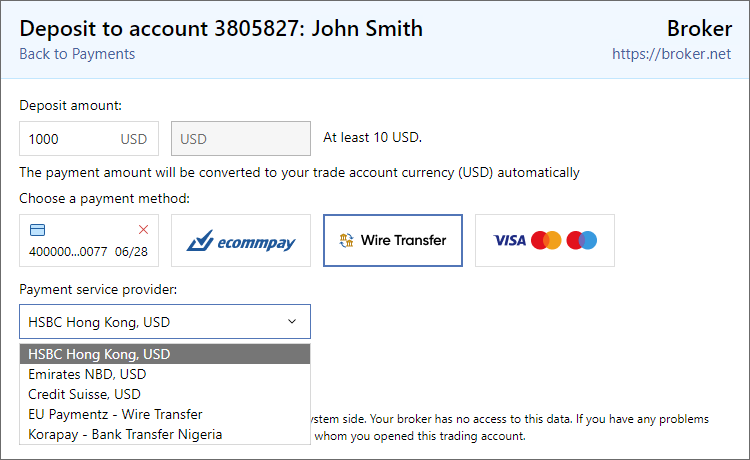The width and height of the screenshot is (750, 460).
Task: Collapse the provider dropdown chevron
Action: coord(292,322)
